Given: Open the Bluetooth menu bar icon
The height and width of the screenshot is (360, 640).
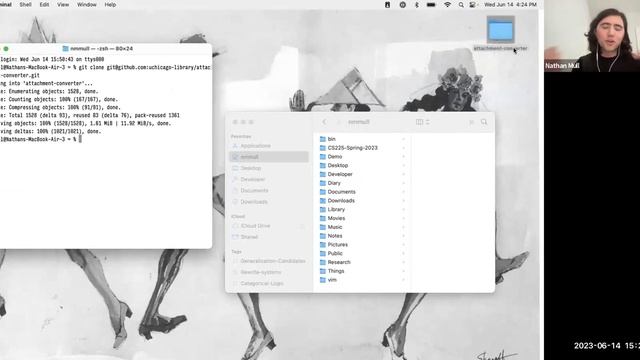Looking at the screenshot, I should tap(416, 5).
